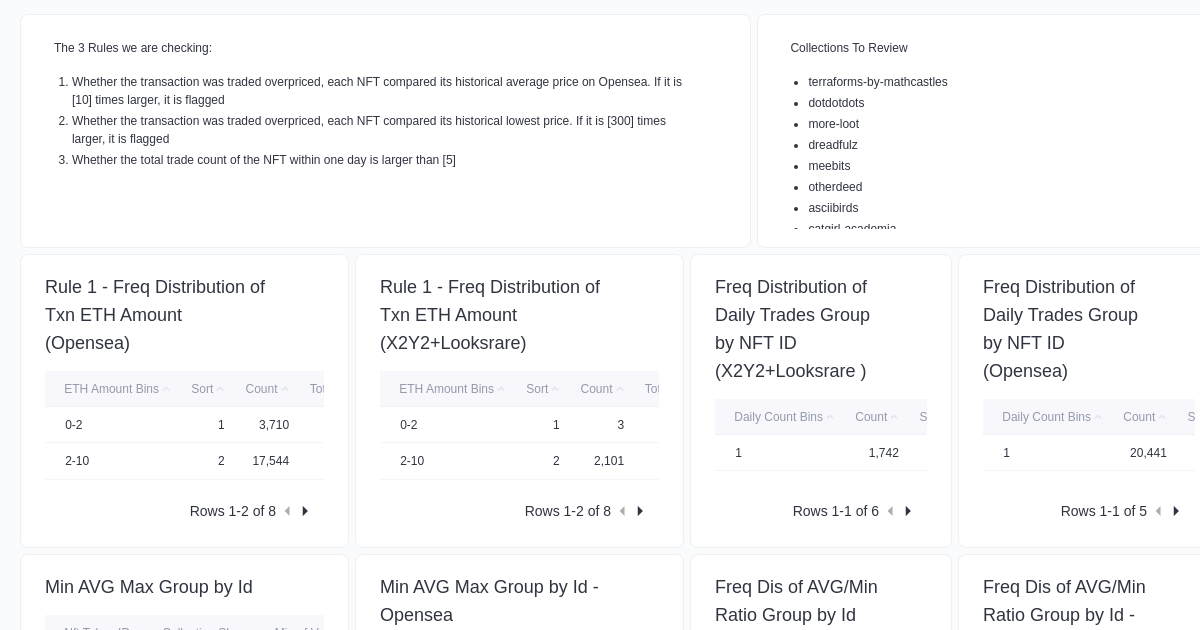
Task: Click terraforms-by-mathcastles in Collections To Review
Action: [877, 82]
